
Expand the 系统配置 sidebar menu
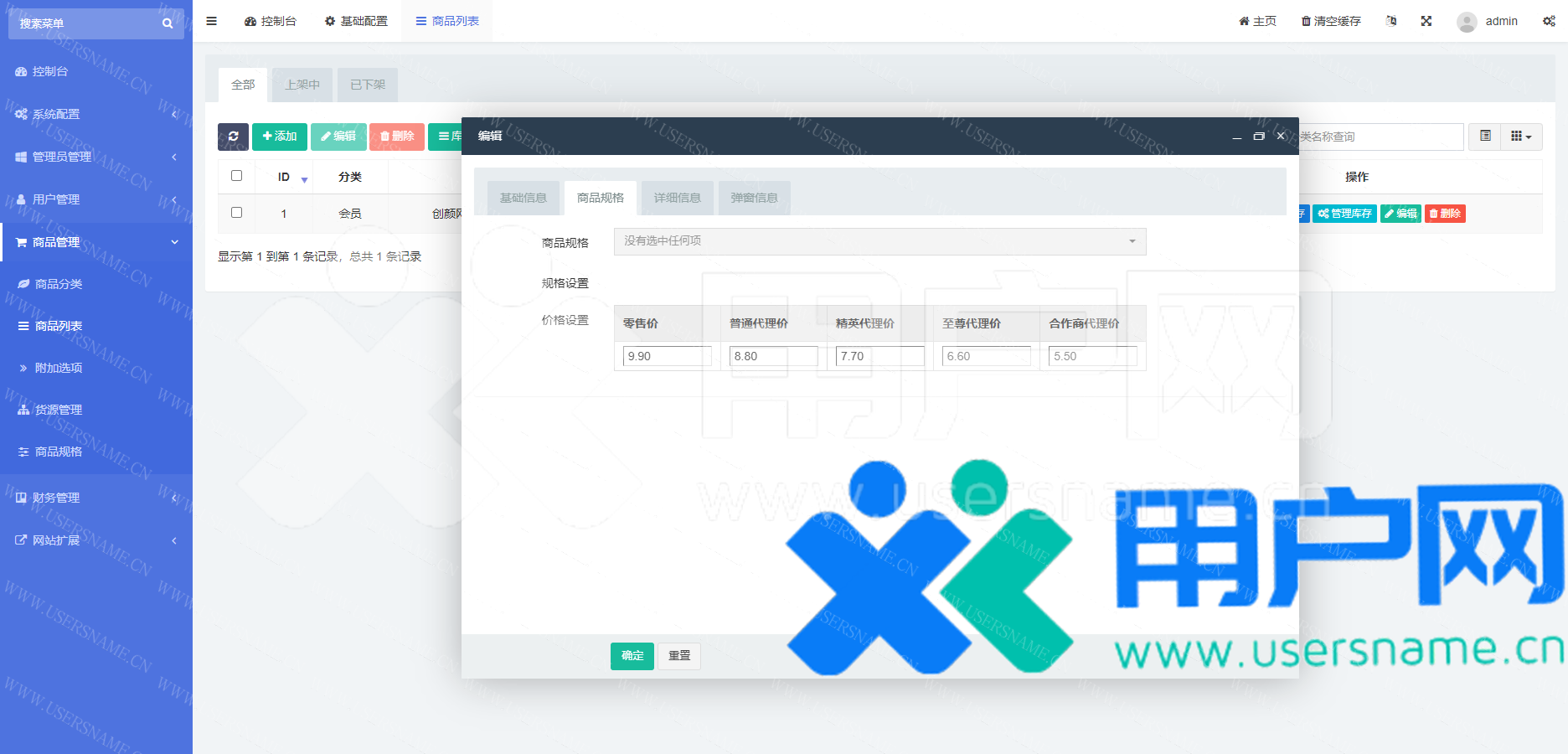click(96, 114)
